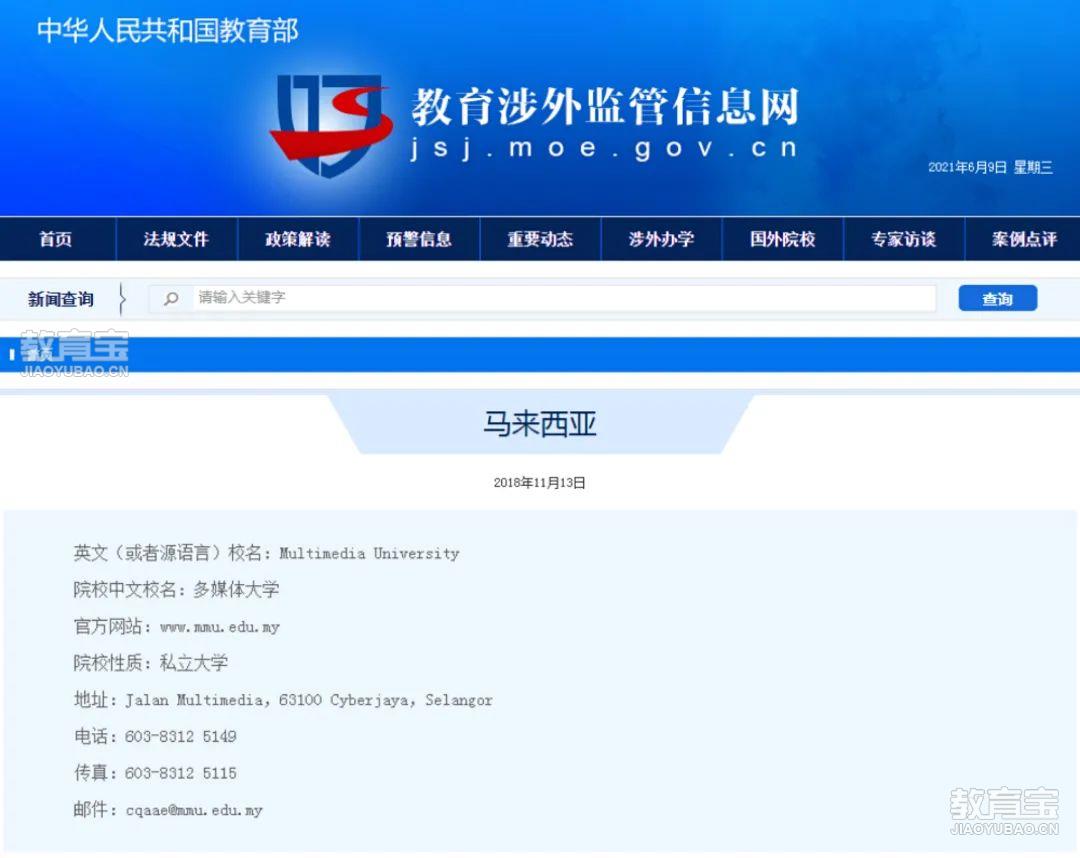Click the 2018年11月13日 publish date
Screen dimensions: 1080x858
tap(539, 483)
